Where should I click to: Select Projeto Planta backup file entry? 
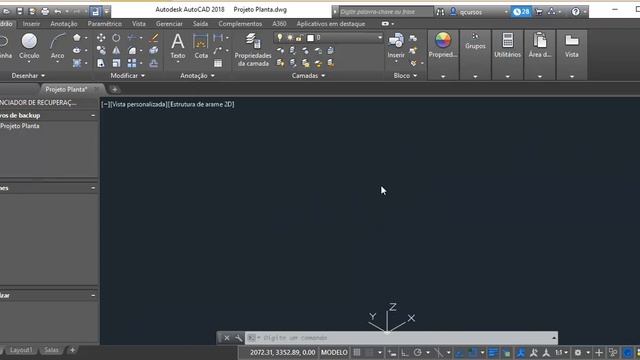click(20, 126)
